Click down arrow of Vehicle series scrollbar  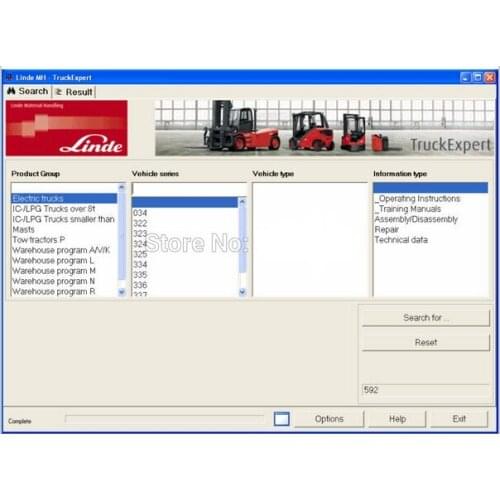tap(242, 292)
